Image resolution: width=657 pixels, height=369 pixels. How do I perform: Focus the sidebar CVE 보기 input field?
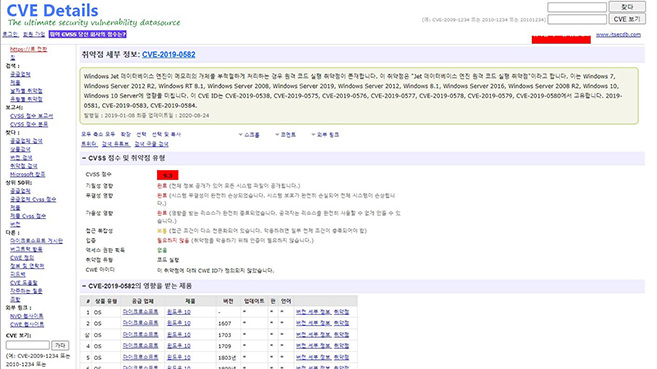pyautogui.click(x=28, y=345)
